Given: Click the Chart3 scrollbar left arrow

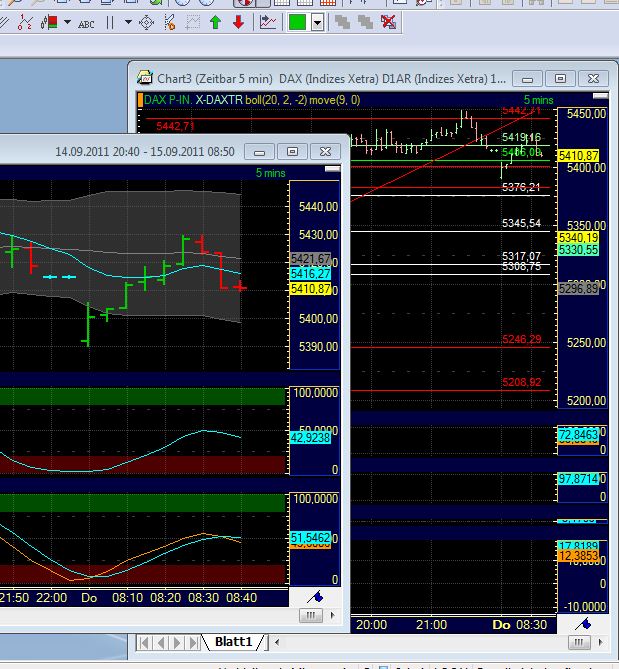Looking at the screenshot, I should (x=277, y=642).
